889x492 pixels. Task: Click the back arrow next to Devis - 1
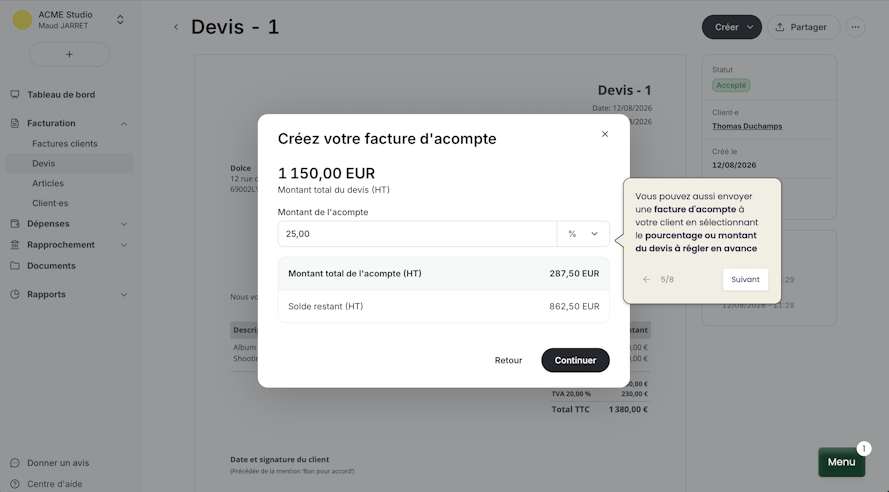pos(176,27)
